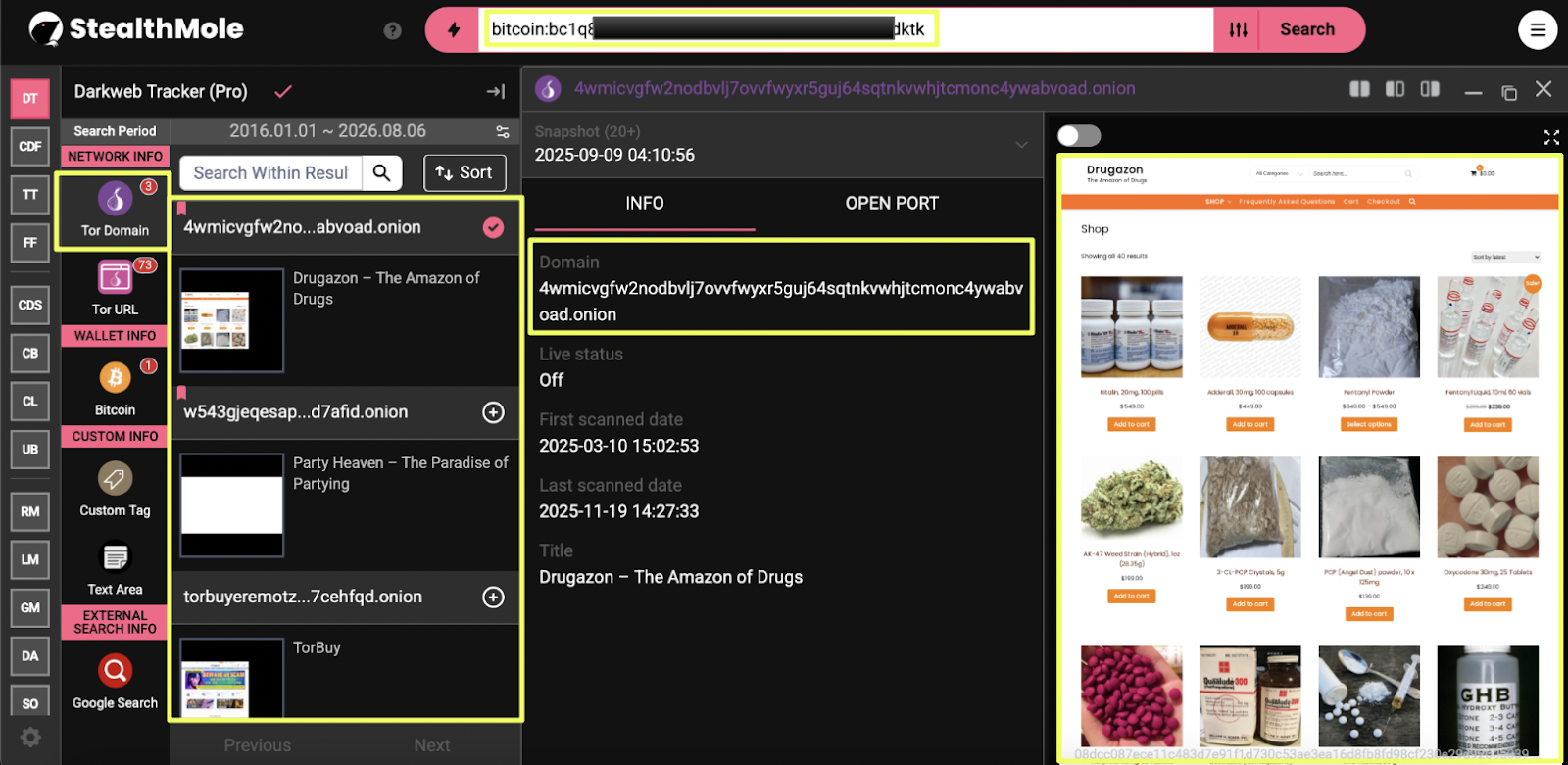Click the Search Within Results field
1568x765 pixels.
[270, 173]
